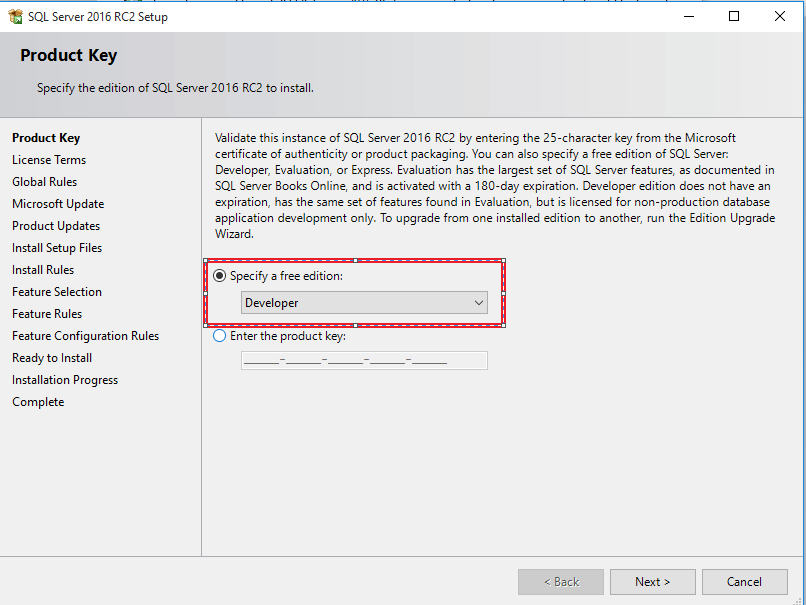Screen dimensions: 806x605
Task: Maximize the setup window
Action: pyautogui.click(x=735, y=16)
